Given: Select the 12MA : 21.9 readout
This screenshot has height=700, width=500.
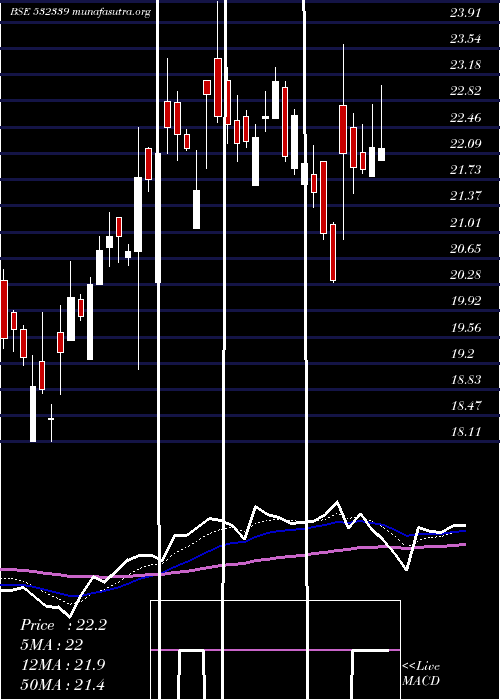Looking at the screenshot, I should 63,665.
